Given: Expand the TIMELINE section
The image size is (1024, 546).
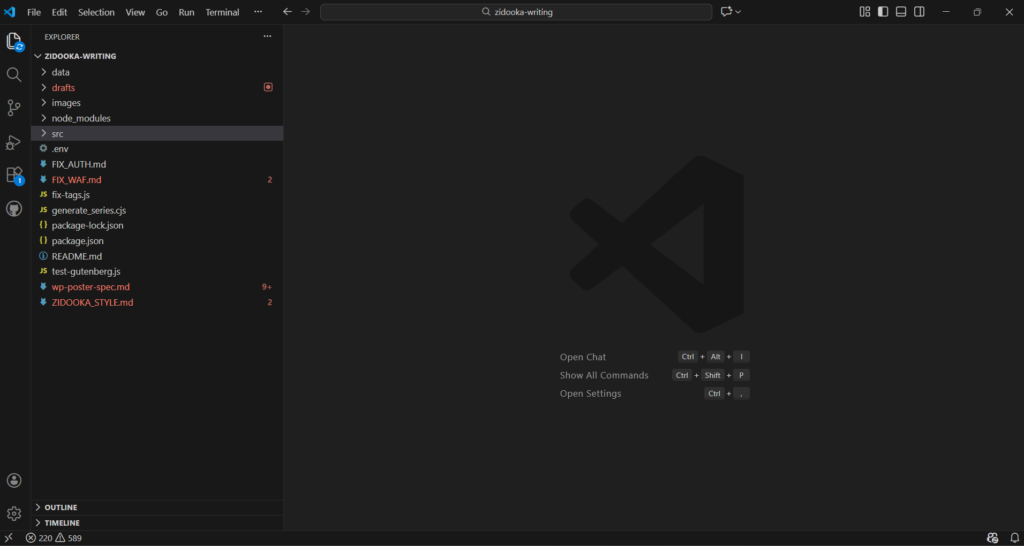Looking at the screenshot, I should [x=61, y=522].
